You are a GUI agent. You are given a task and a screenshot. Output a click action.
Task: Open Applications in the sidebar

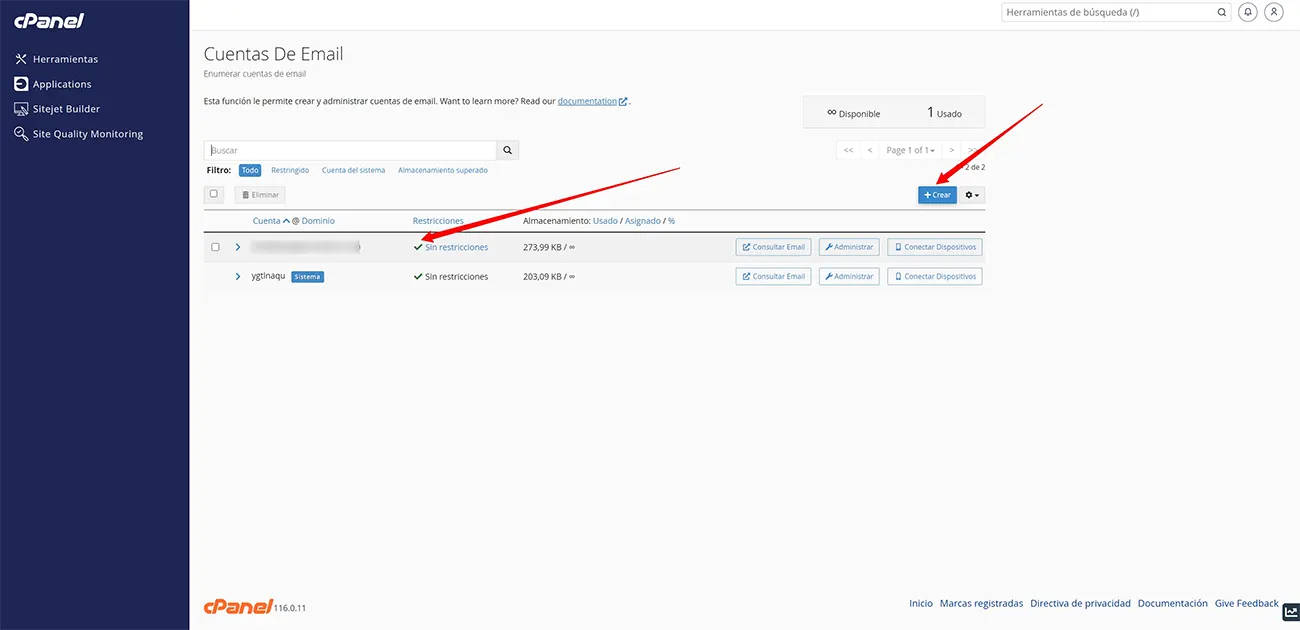pos(61,84)
